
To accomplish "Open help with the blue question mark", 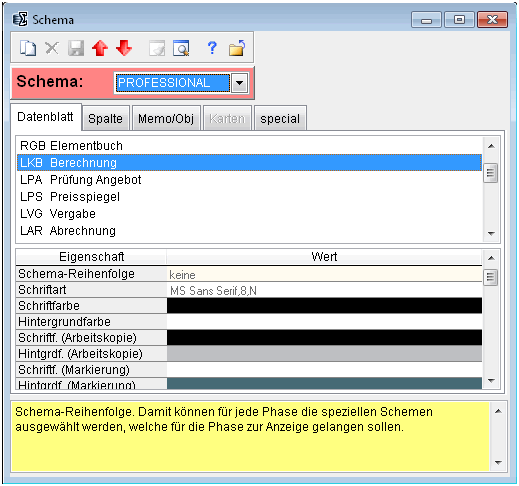I will pyautogui.click(x=212, y=48).
